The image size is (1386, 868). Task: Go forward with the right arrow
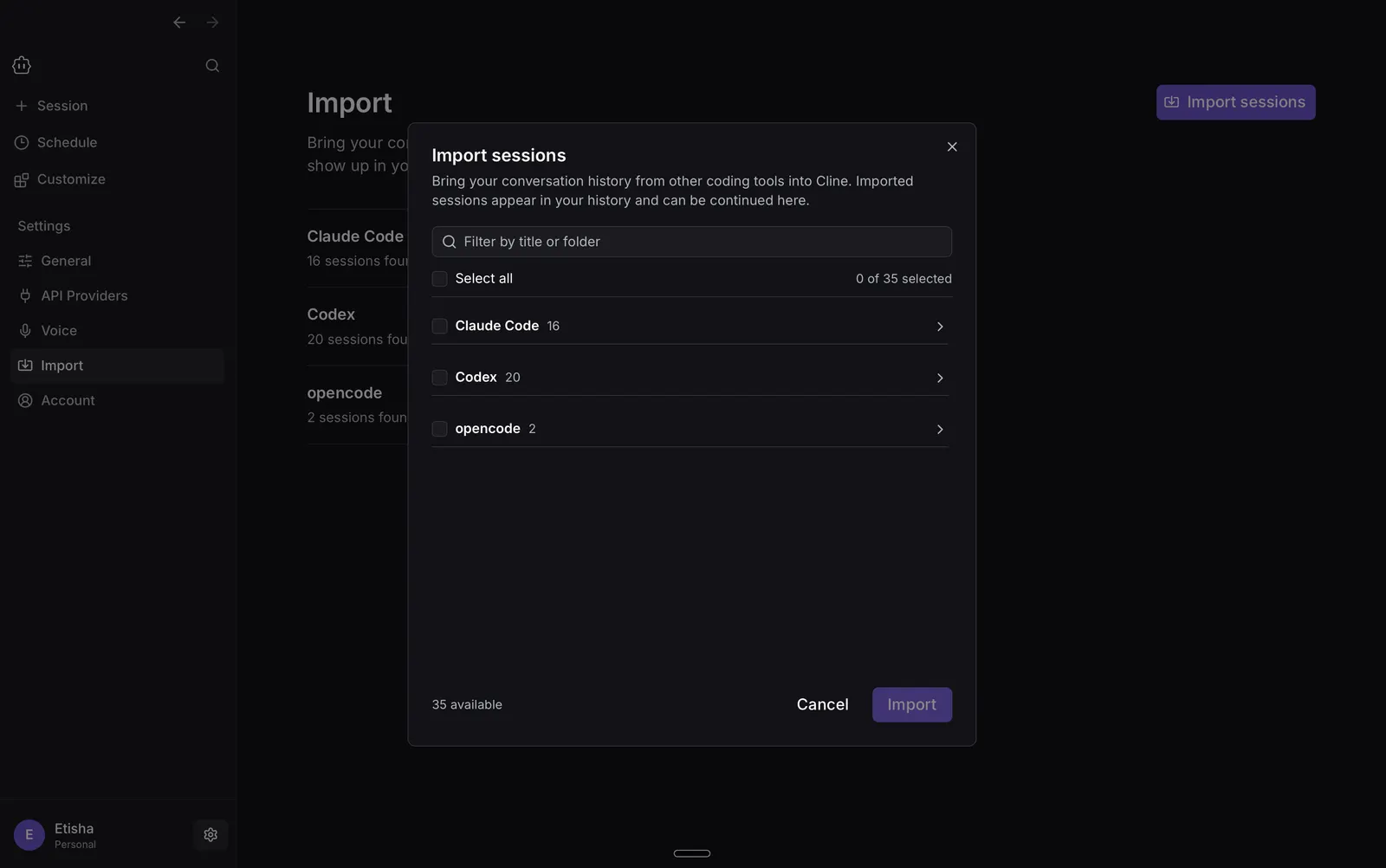click(x=212, y=23)
